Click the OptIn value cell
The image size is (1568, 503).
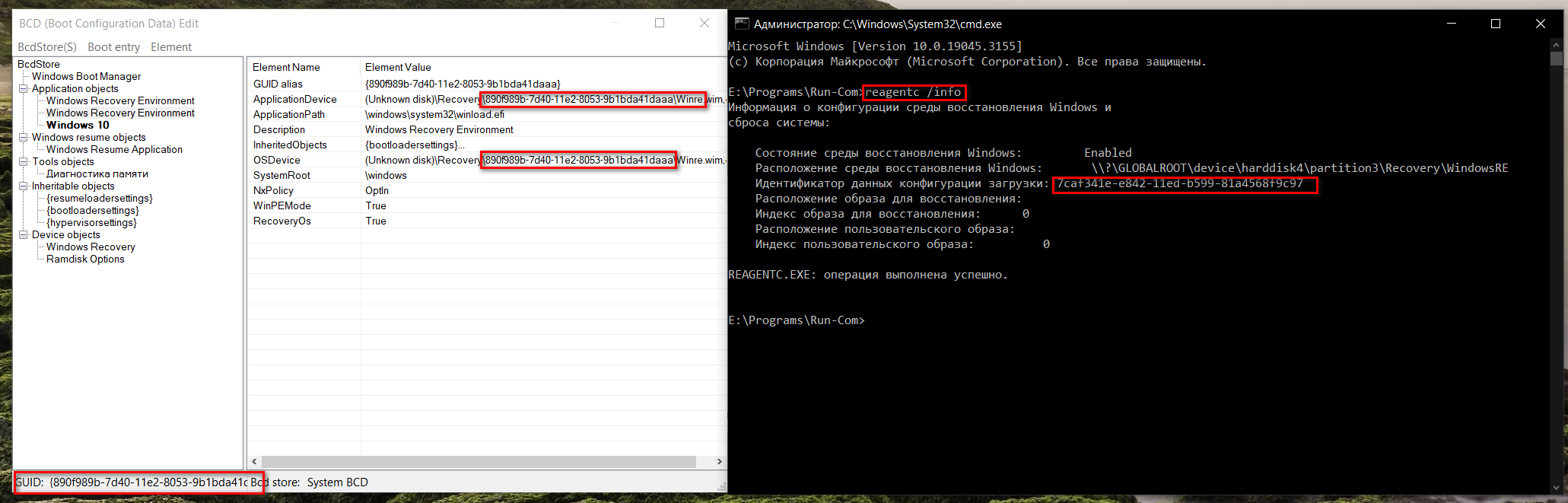click(377, 190)
